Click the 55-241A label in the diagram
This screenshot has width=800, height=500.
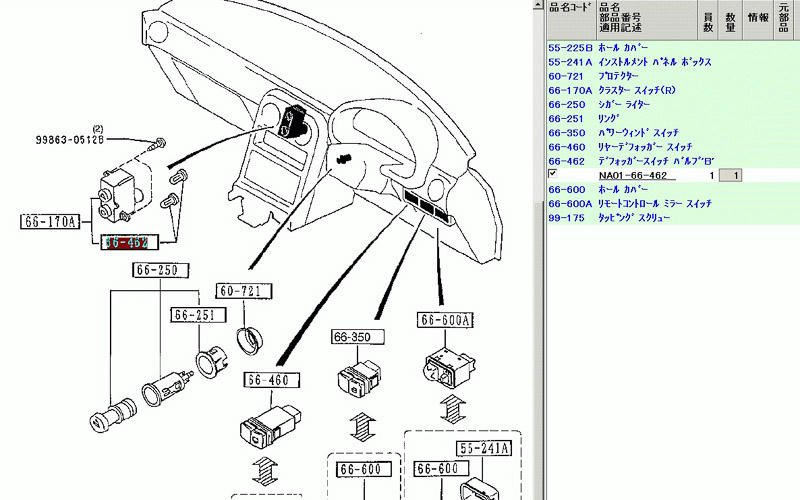coord(485,448)
